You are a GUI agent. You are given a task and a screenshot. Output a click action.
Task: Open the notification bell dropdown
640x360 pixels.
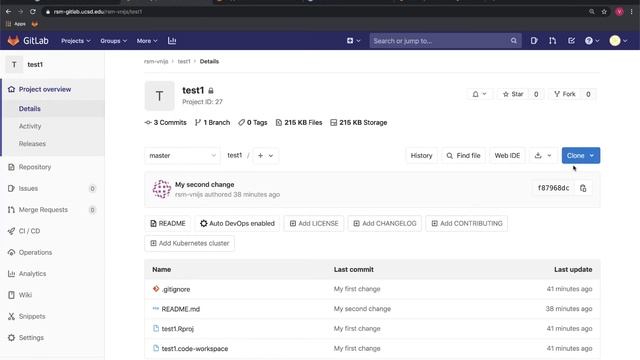pyautogui.click(x=479, y=94)
